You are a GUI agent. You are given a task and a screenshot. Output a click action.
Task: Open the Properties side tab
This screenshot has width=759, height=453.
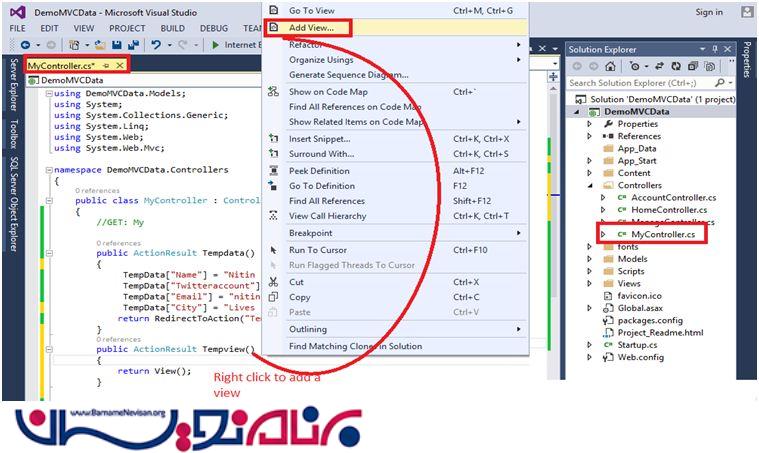pos(747,60)
